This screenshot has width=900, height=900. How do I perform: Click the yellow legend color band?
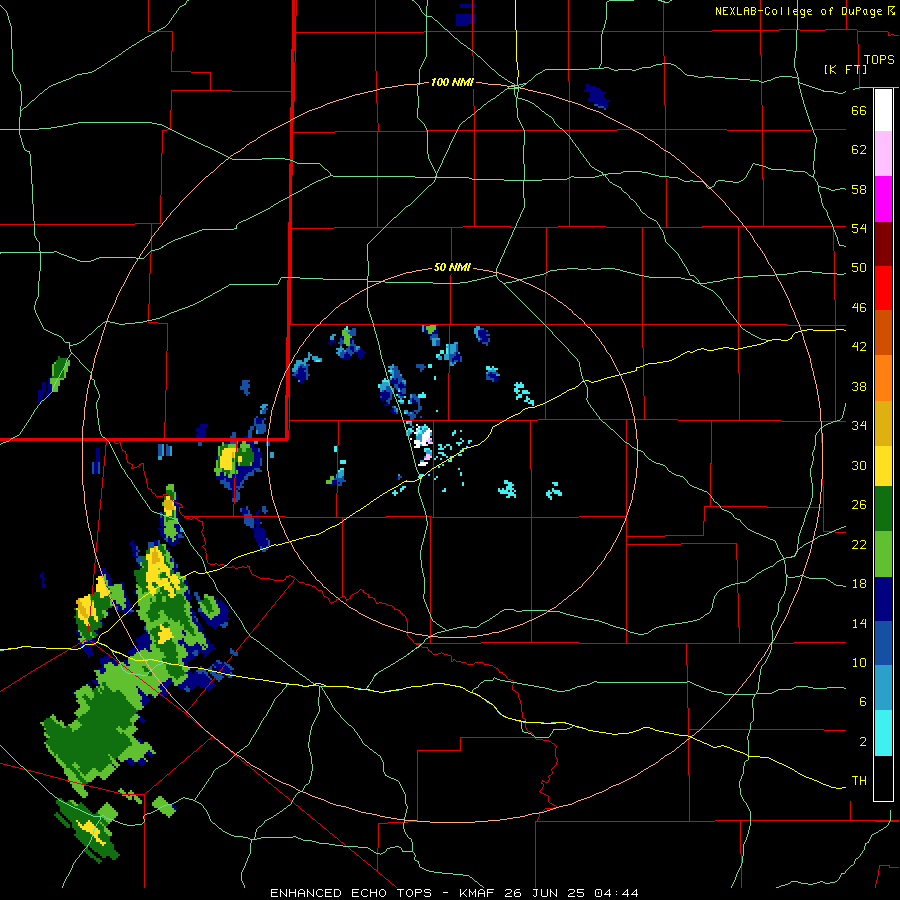pyautogui.click(x=883, y=466)
